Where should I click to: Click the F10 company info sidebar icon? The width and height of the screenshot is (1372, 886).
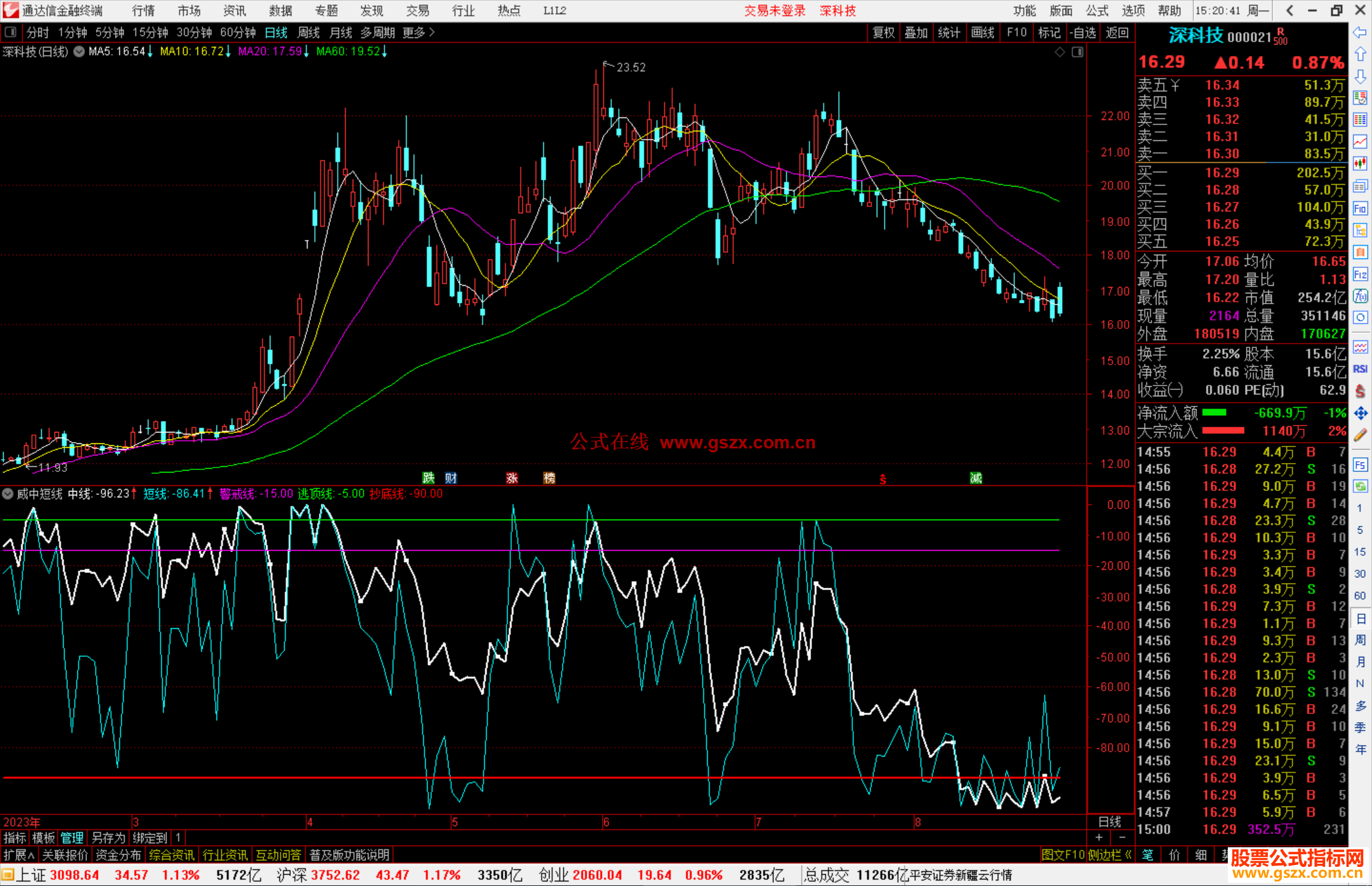(x=1360, y=208)
